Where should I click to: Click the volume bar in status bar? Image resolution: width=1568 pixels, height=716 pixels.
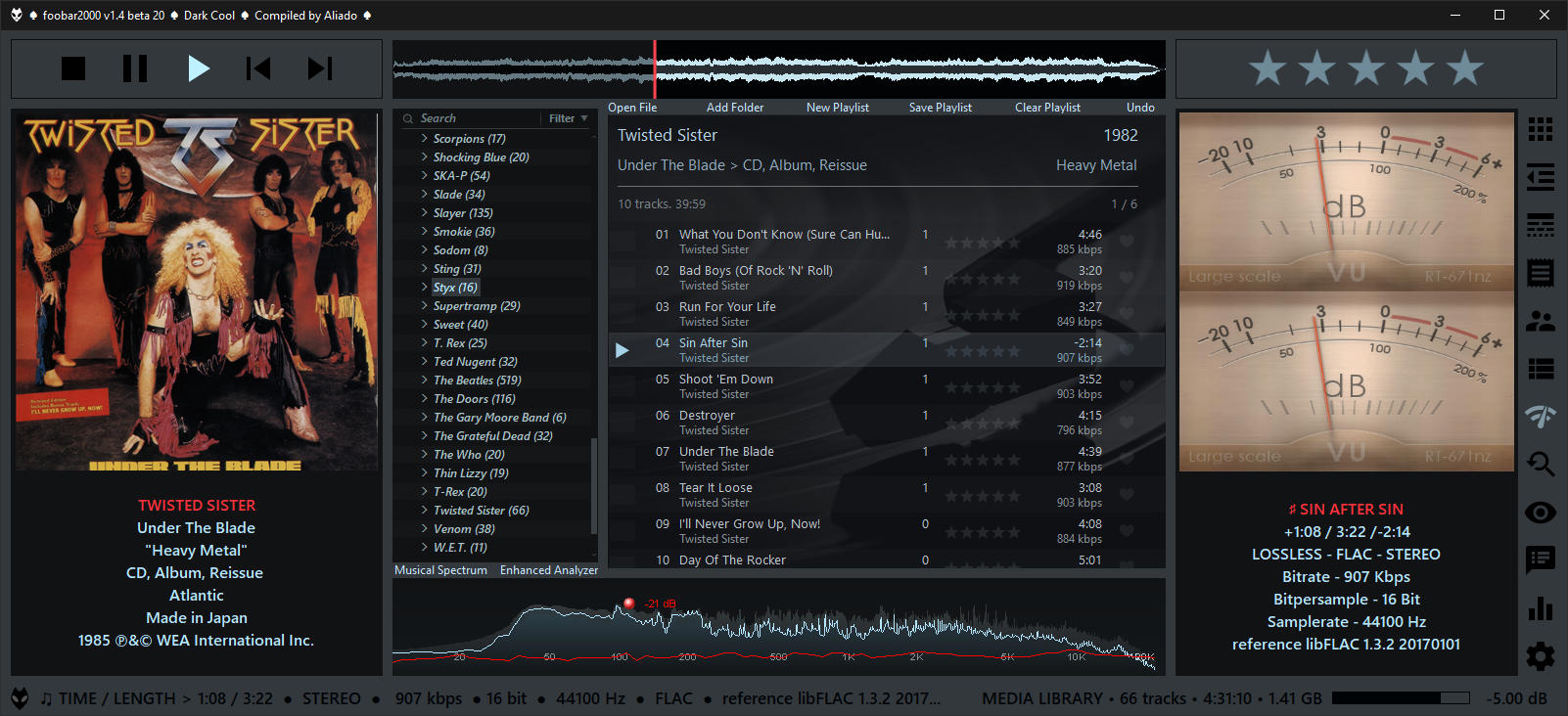(x=1401, y=698)
